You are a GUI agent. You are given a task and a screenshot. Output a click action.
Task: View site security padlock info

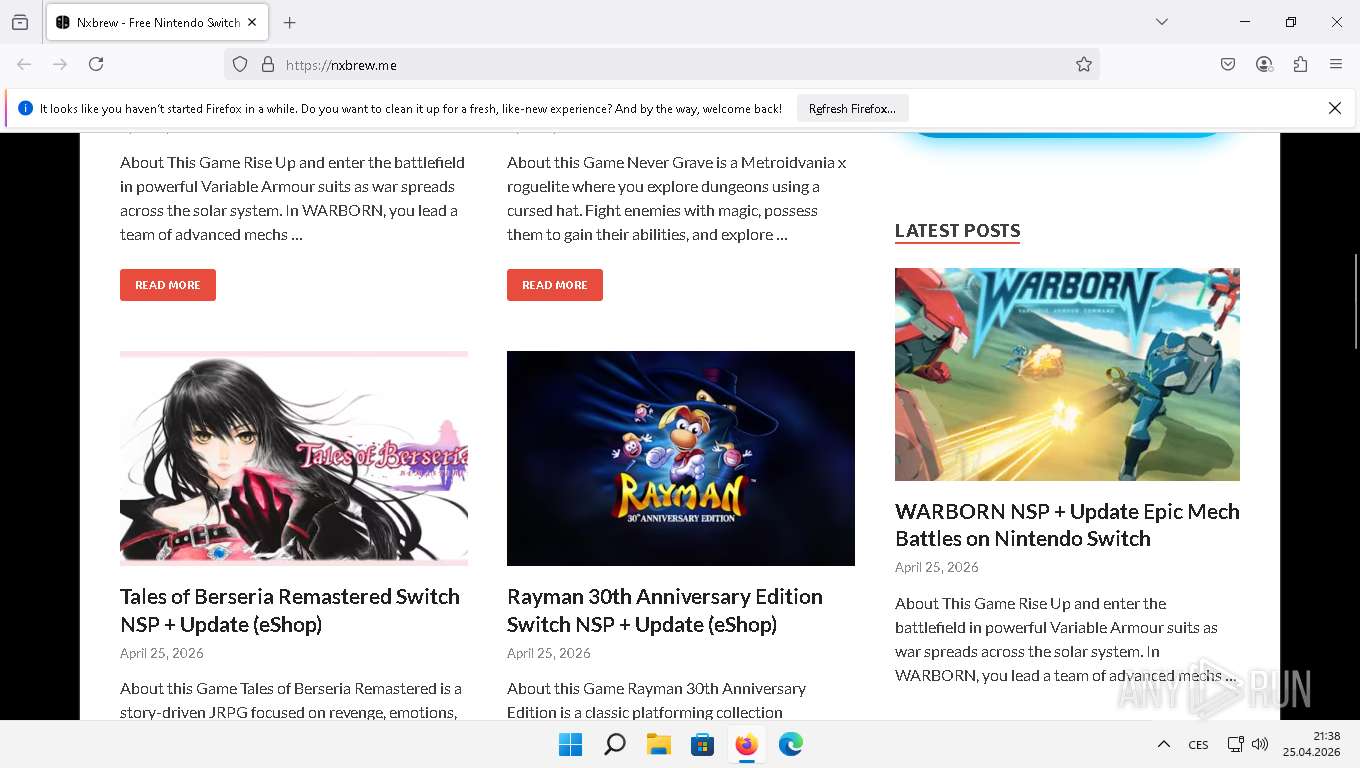pyautogui.click(x=268, y=64)
